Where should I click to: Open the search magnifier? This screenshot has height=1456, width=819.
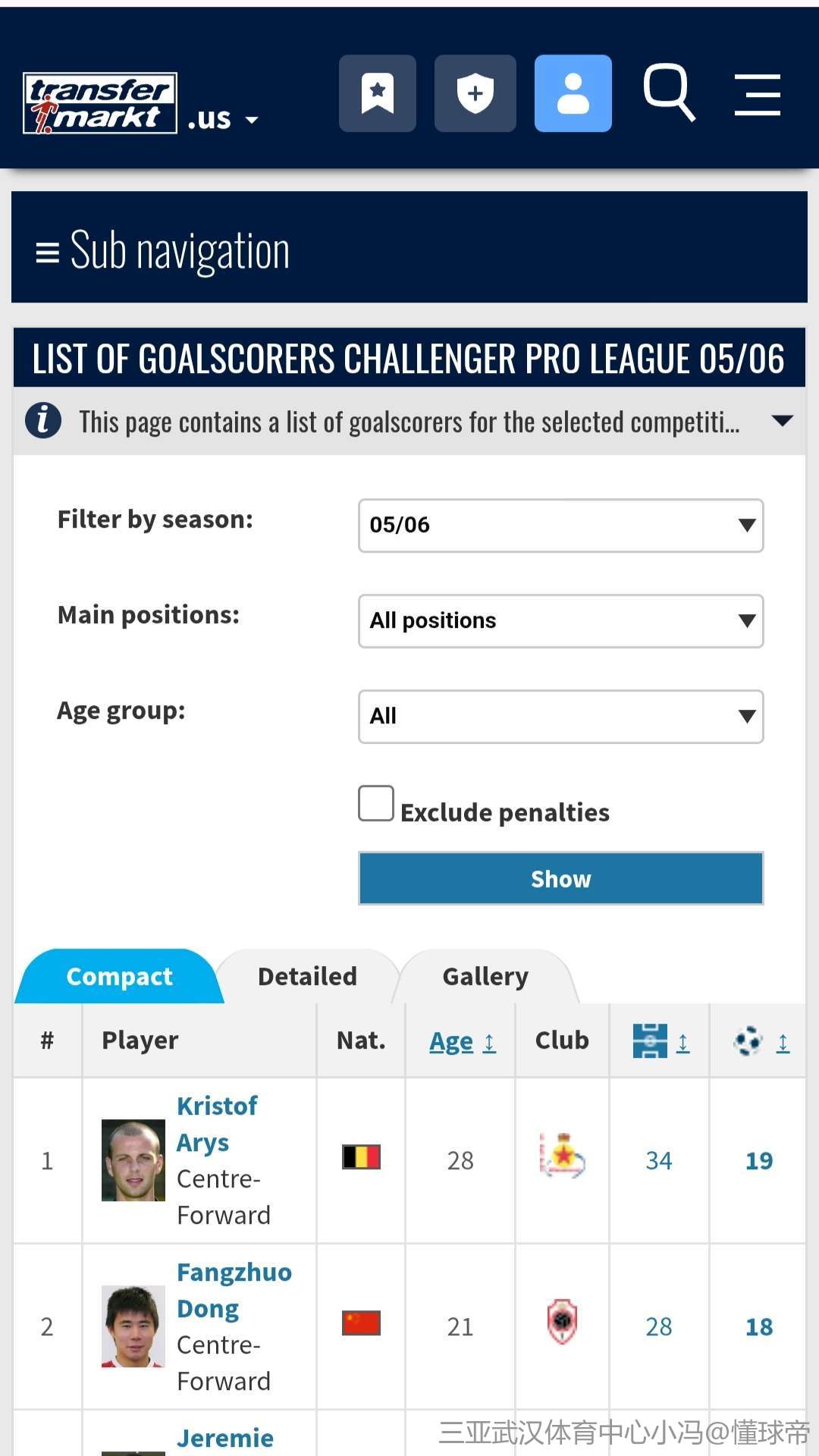click(668, 93)
